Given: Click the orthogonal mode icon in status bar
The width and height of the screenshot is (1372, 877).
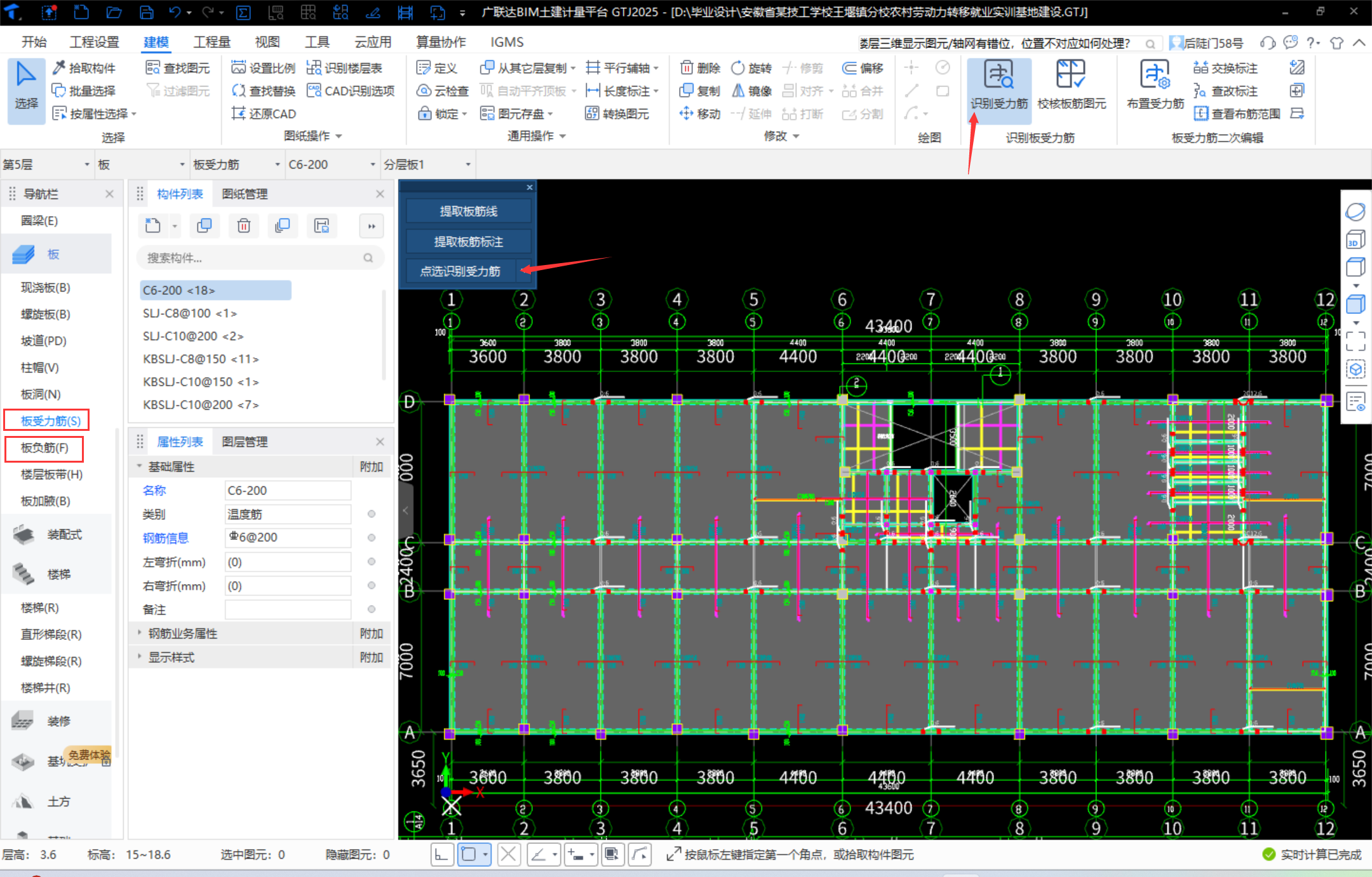Looking at the screenshot, I should click(x=441, y=855).
